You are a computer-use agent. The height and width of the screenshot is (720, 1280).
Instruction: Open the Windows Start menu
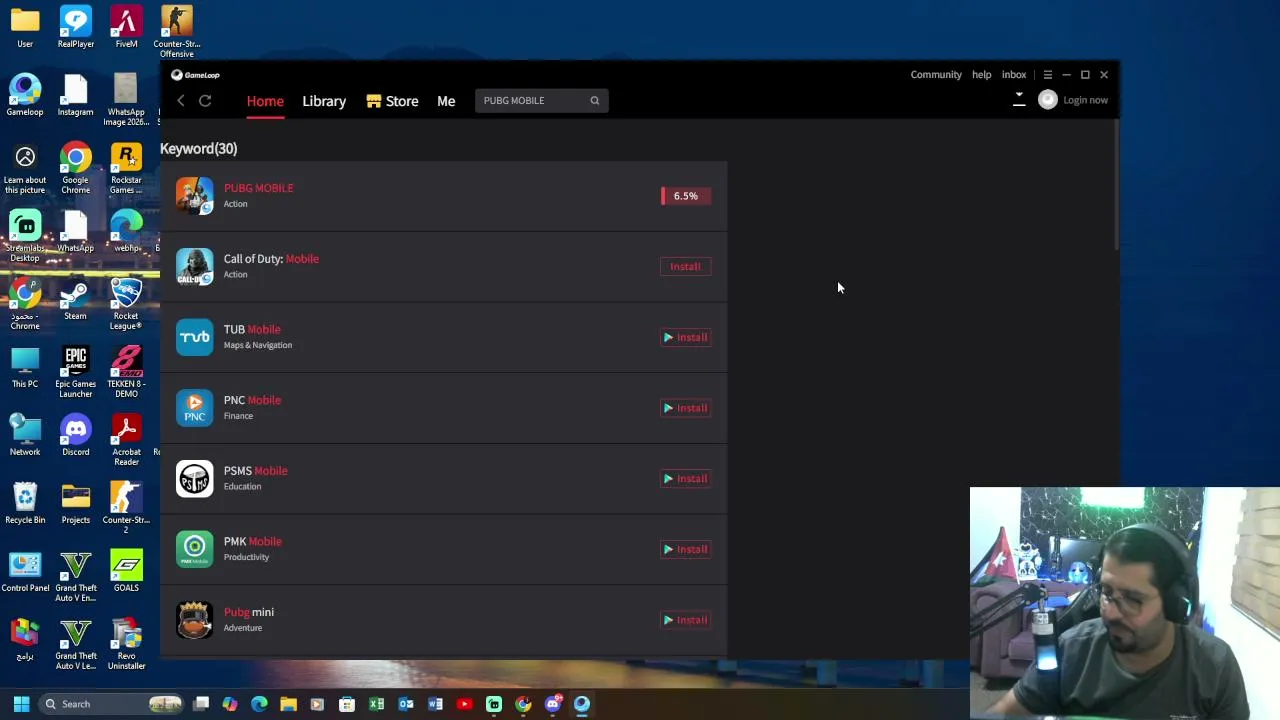(21, 704)
